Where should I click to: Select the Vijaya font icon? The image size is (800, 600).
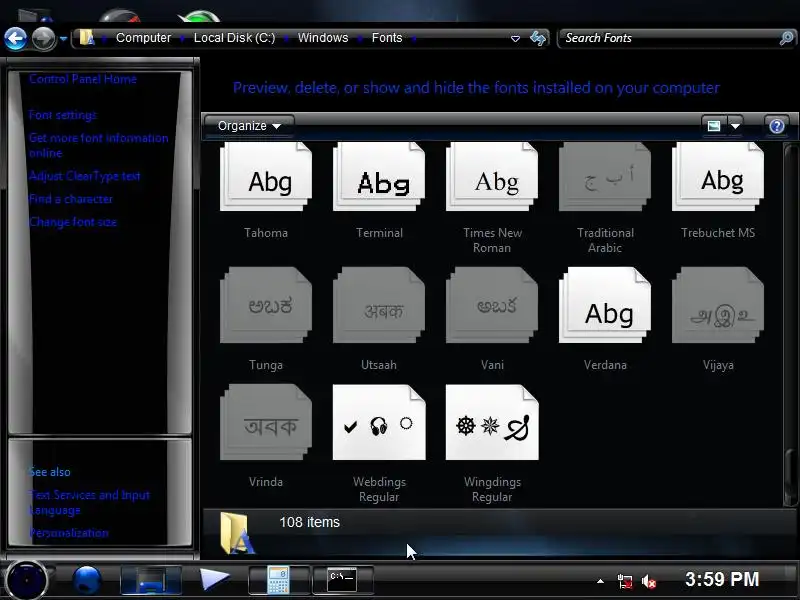tap(718, 305)
